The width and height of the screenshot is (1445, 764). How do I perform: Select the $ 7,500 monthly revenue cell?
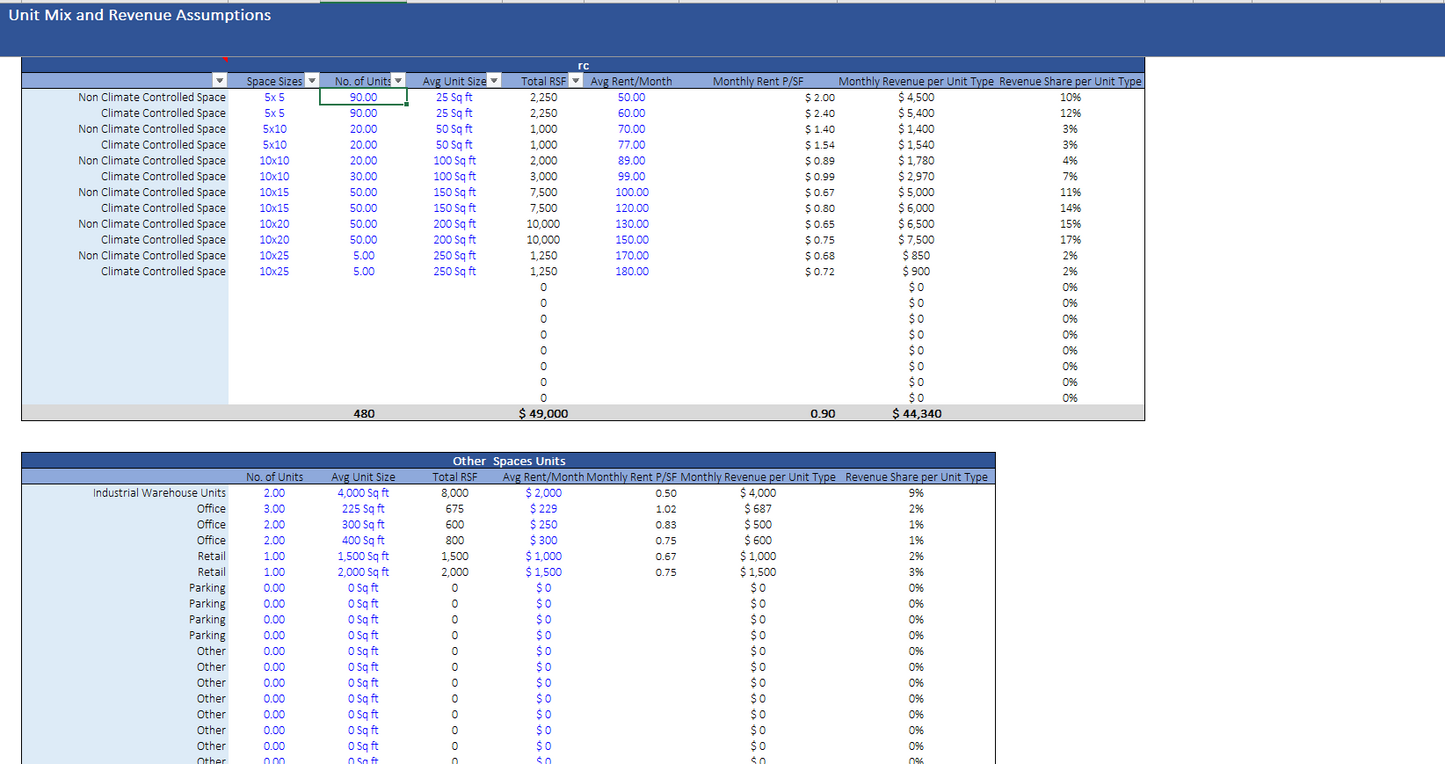coord(916,240)
